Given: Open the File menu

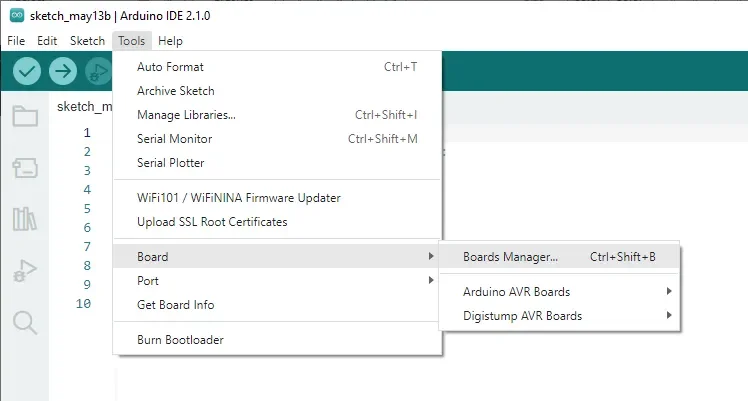Looking at the screenshot, I should coord(16,41).
